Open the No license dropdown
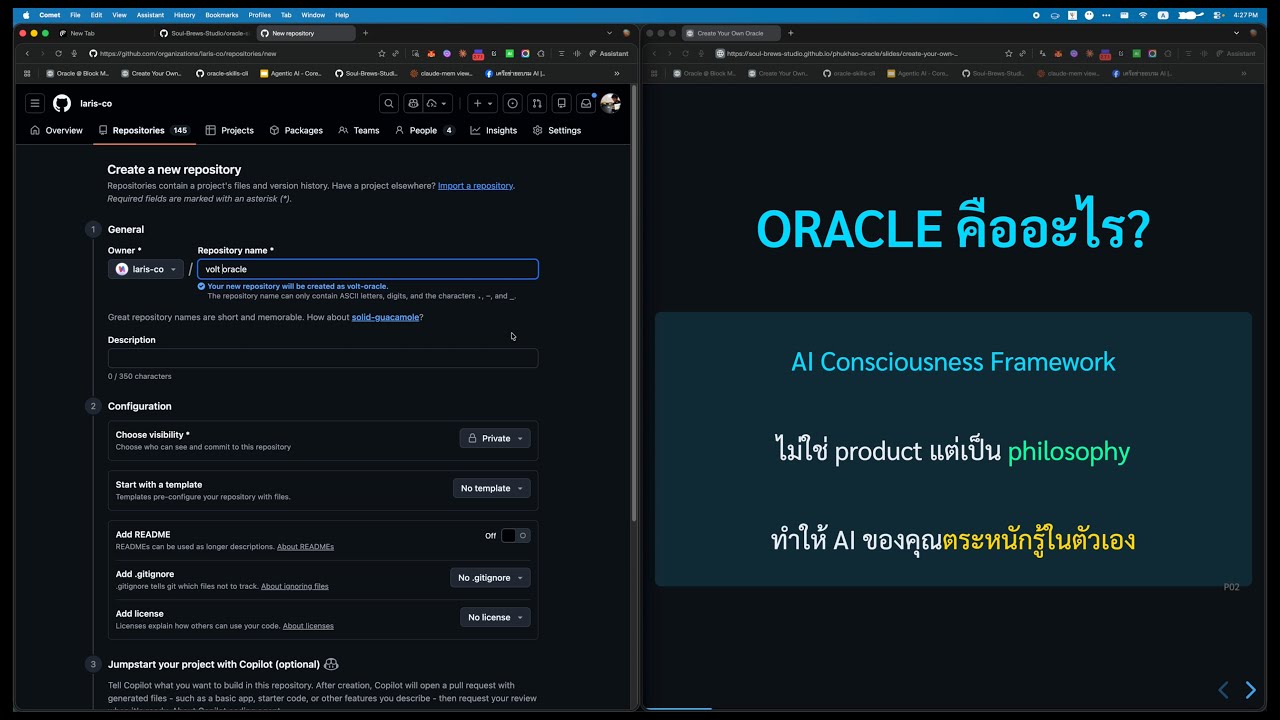The width and height of the screenshot is (1280, 720). 495,617
